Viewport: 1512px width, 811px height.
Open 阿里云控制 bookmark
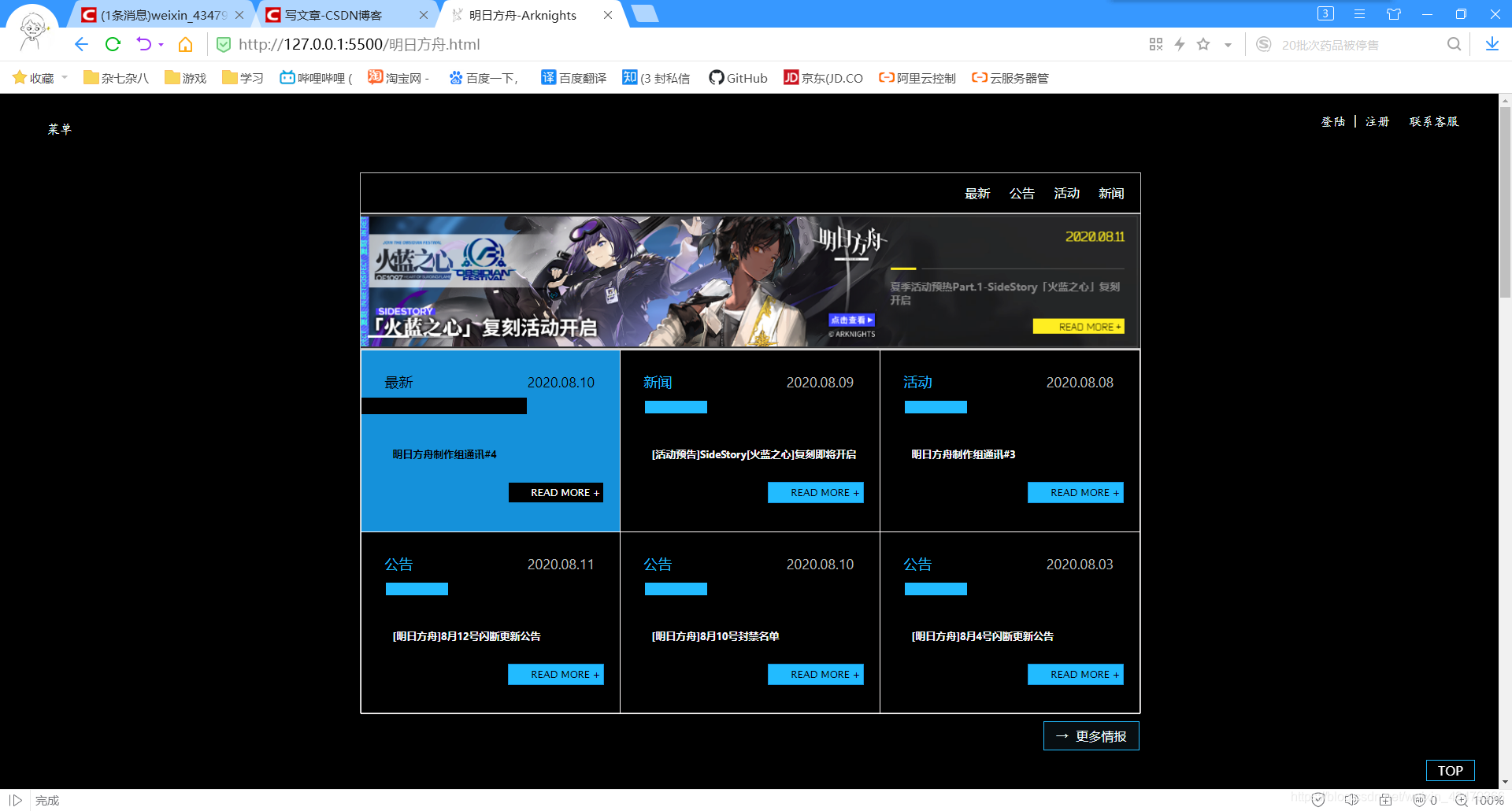coord(917,78)
